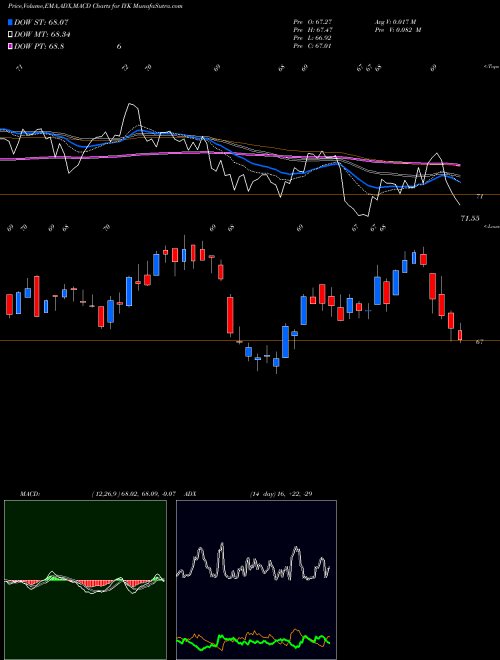Open the green MACD histogram panel

[x=85, y=580]
